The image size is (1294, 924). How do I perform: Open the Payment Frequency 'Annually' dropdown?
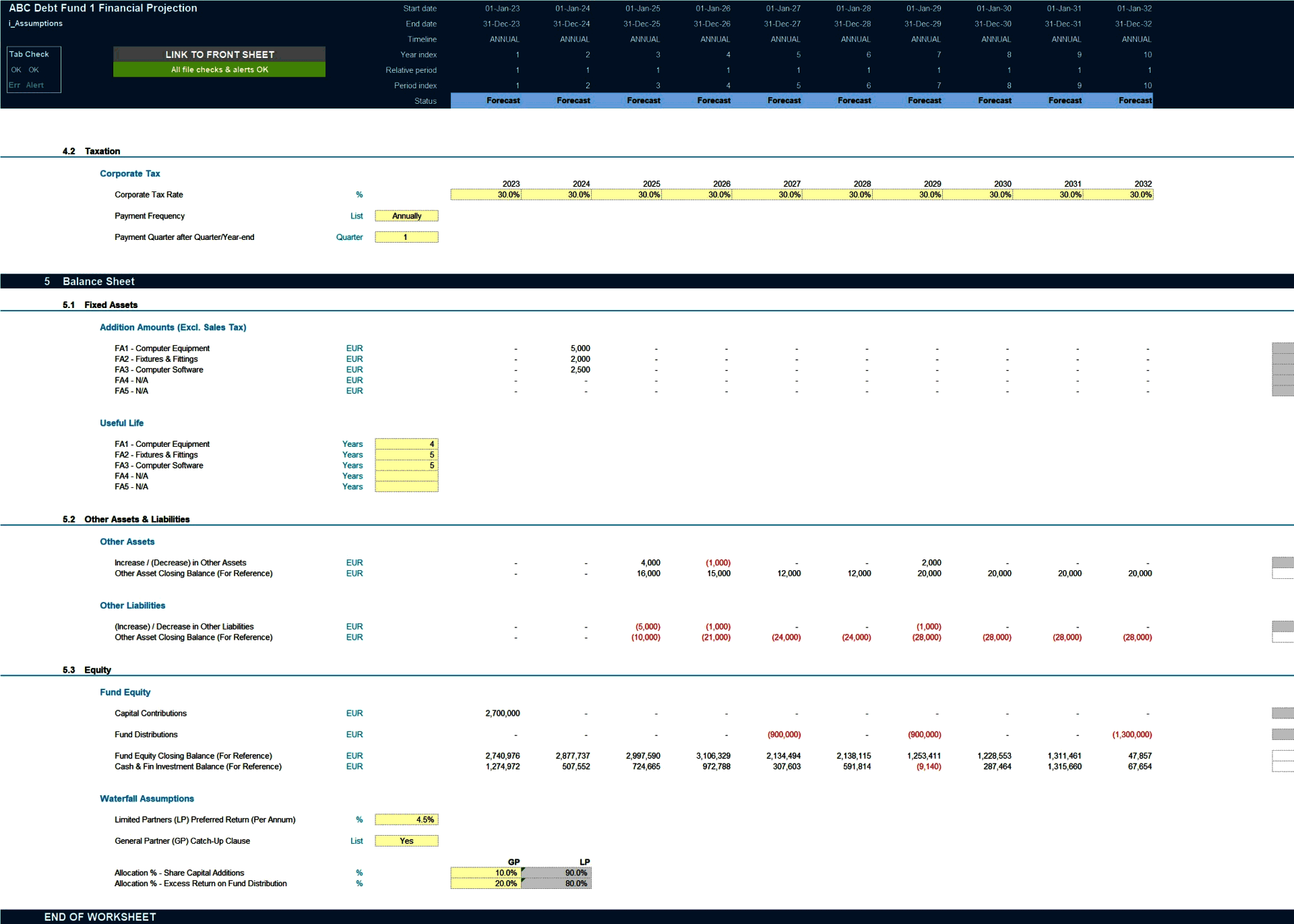coord(406,216)
